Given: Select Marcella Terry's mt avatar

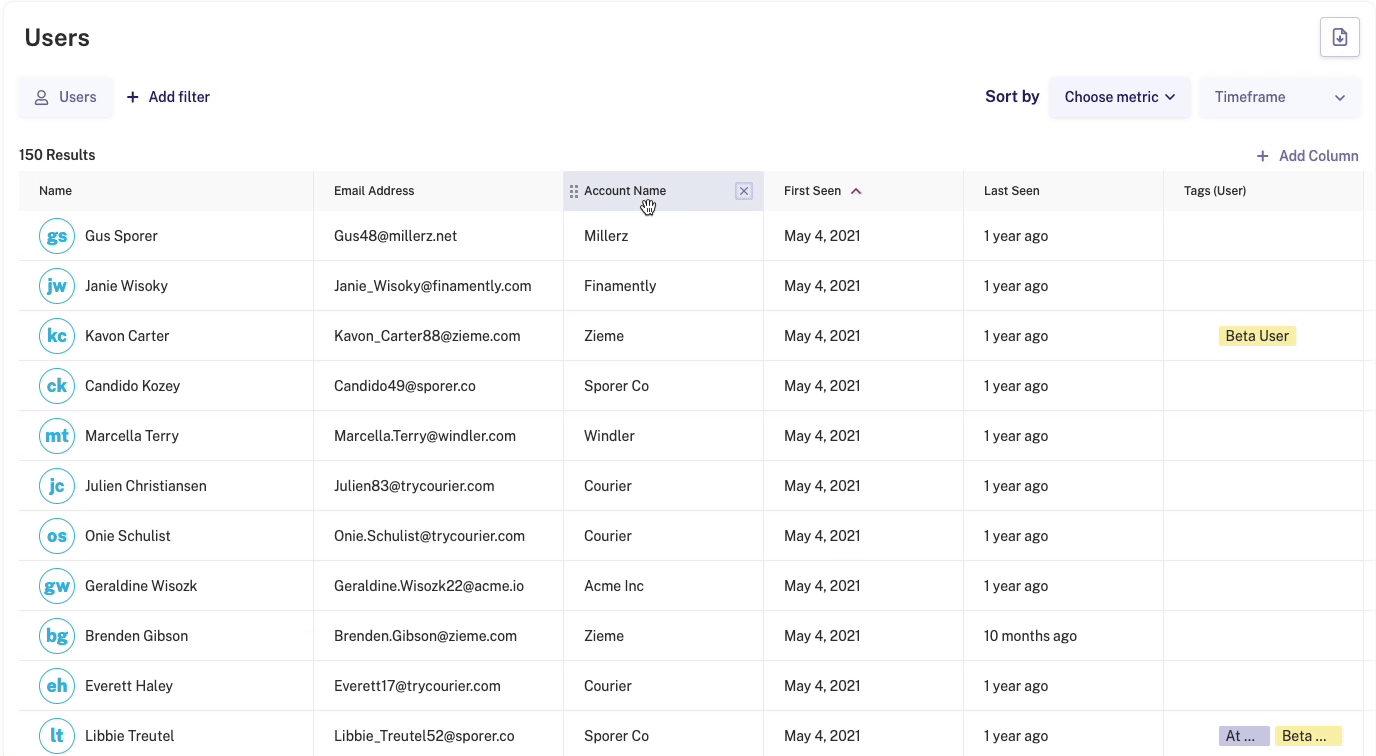Looking at the screenshot, I should (x=57, y=436).
